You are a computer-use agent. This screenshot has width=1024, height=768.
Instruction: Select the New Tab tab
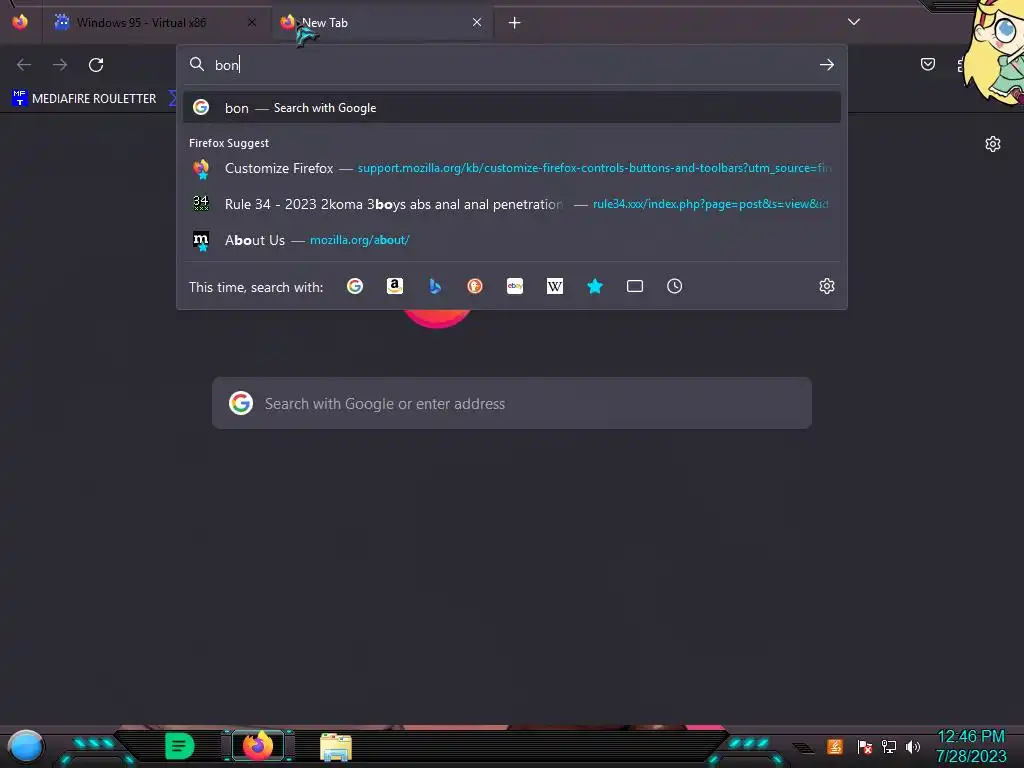click(382, 23)
